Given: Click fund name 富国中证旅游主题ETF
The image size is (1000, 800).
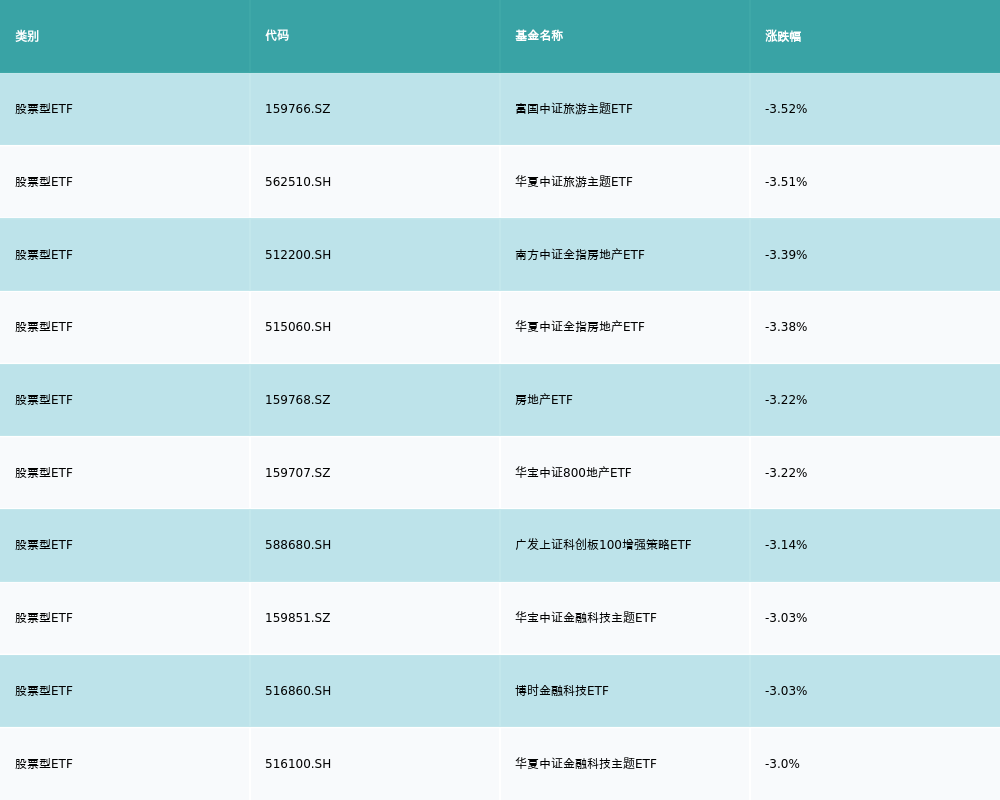Looking at the screenshot, I should coord(574,109).
